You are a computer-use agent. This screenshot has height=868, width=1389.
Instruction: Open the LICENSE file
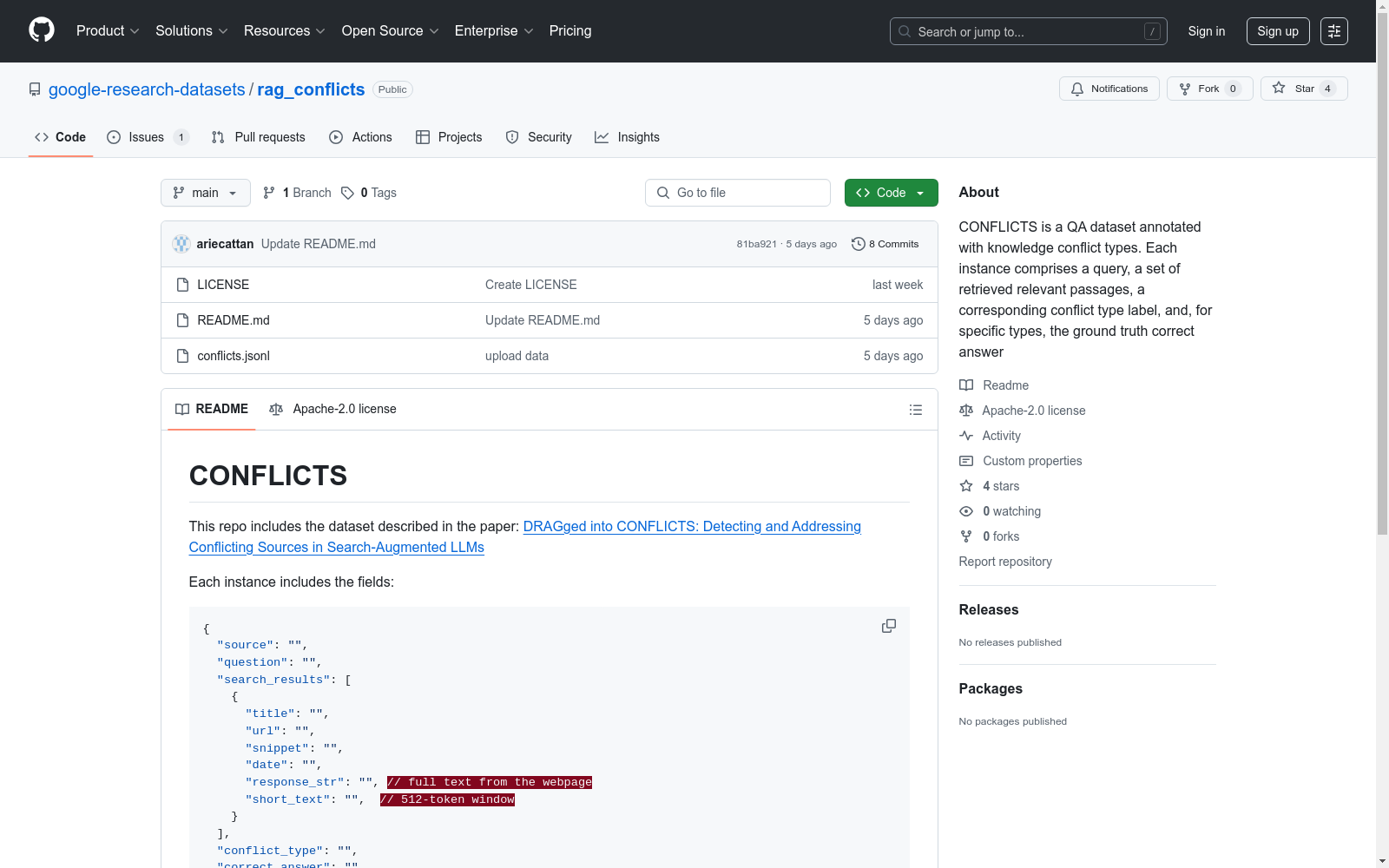223,285
